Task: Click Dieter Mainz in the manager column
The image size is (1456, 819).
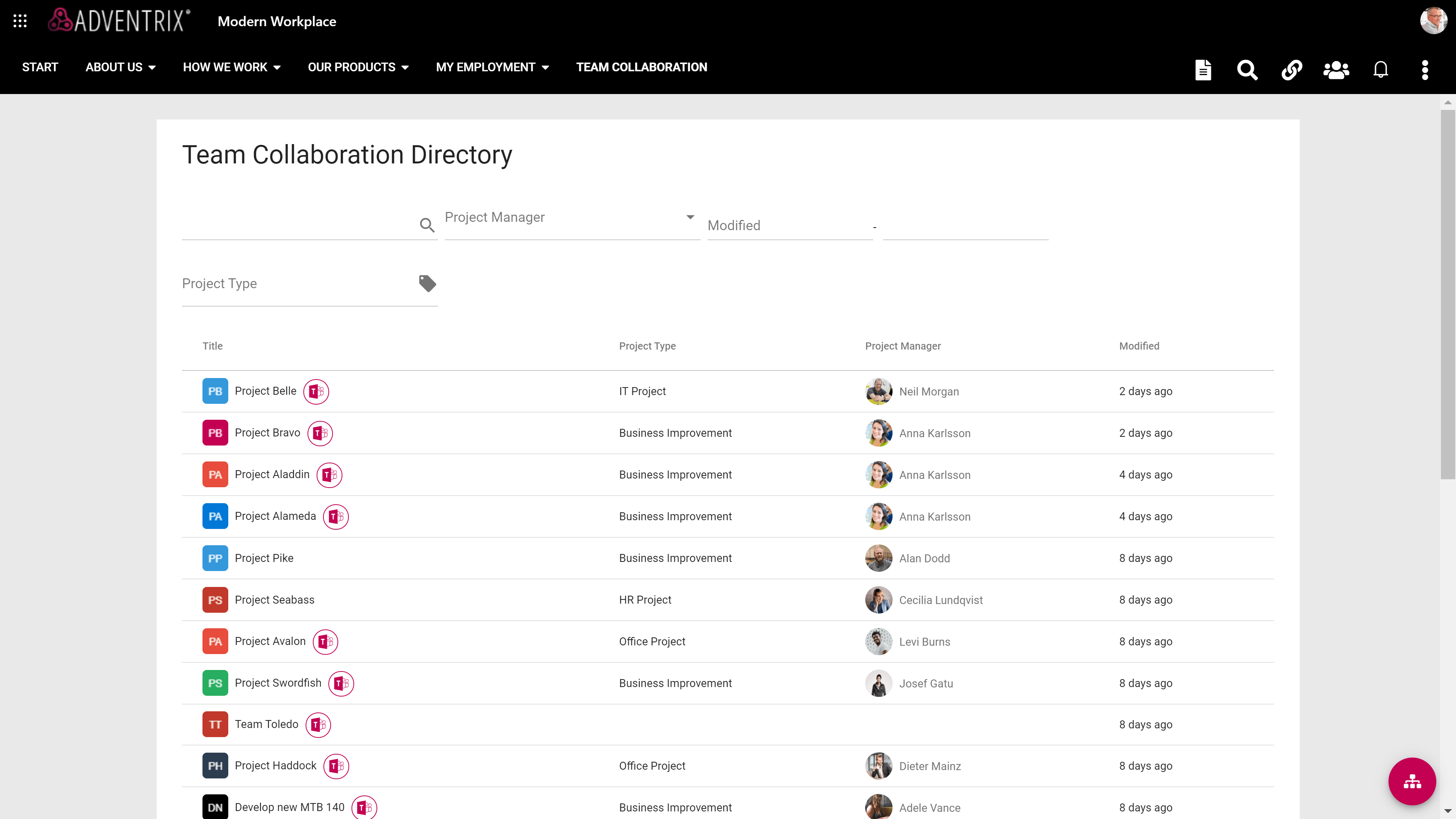Action: (x=930, y=766)
